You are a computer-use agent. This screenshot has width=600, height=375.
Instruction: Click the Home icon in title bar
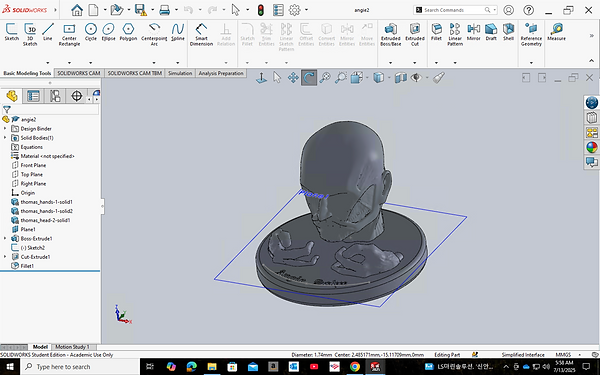click(x=77, y=10)
